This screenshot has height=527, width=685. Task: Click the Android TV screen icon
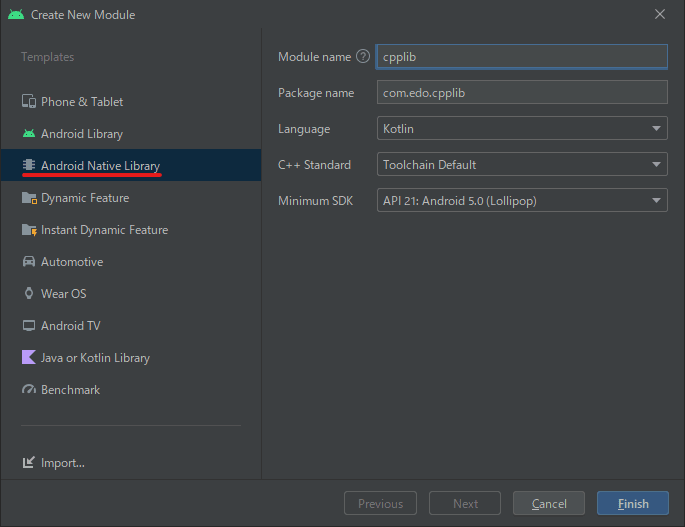29,326
